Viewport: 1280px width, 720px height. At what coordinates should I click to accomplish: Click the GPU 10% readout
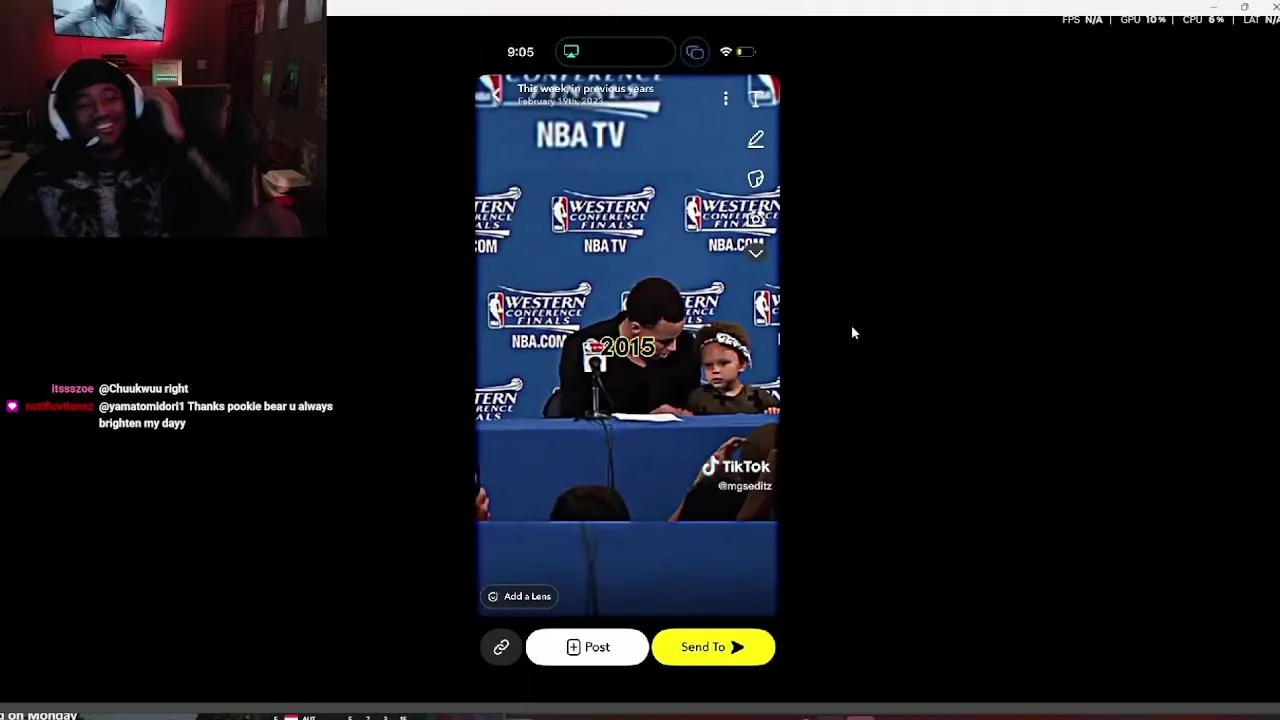[1143, 20]
